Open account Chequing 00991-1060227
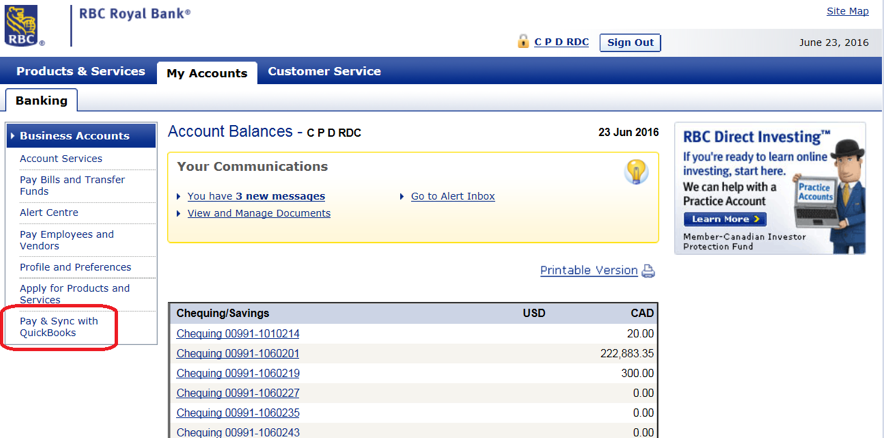The height and width of the screenshot is (438, 884). click(x=238, y=393)
